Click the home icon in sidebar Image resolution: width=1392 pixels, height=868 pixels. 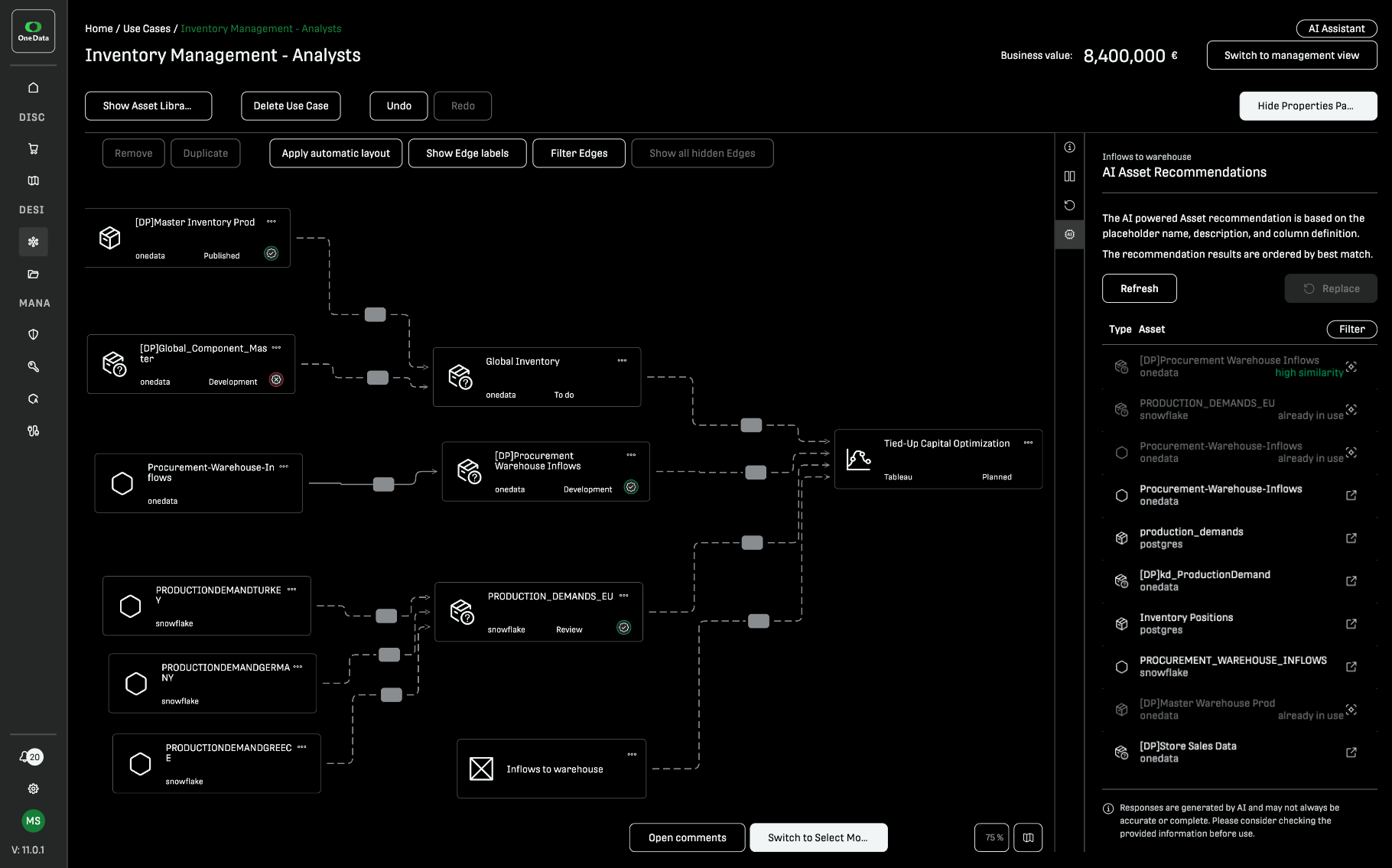click(x=33, y=87)
